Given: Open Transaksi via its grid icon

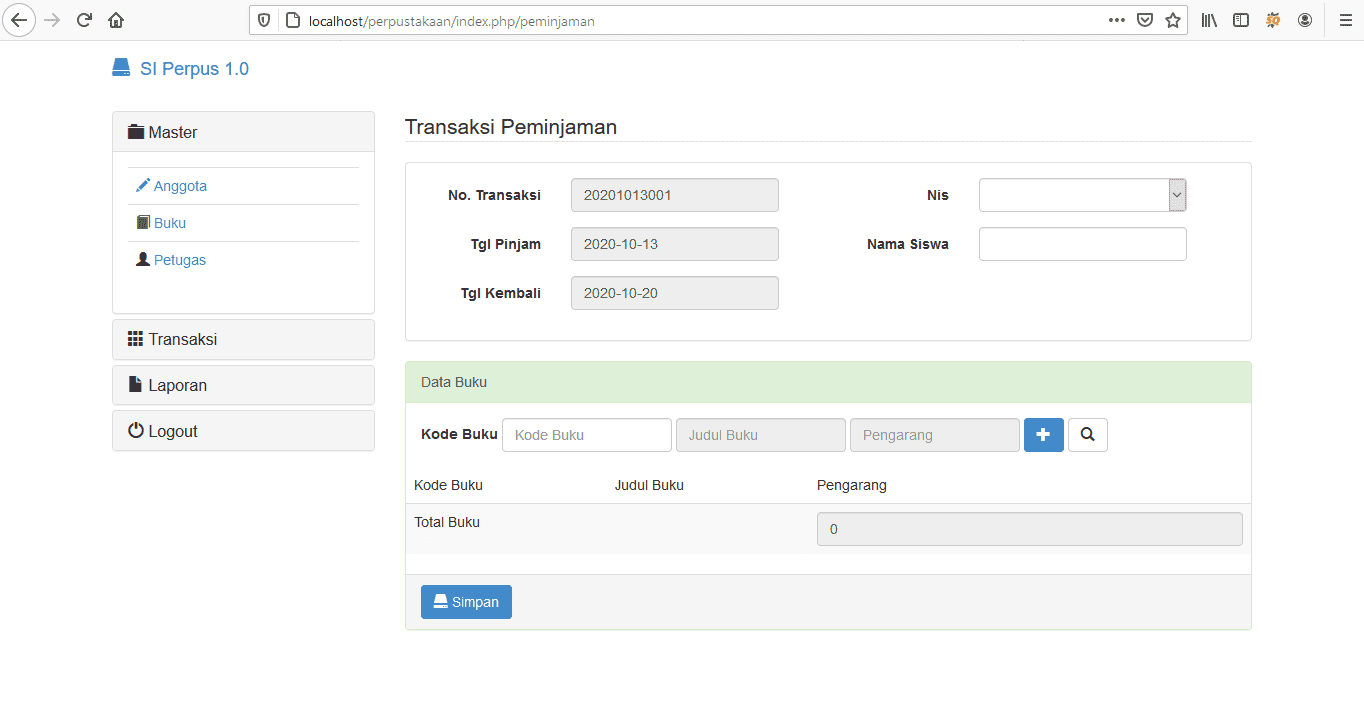Looking at the screenshot, I should coord(136,339).
